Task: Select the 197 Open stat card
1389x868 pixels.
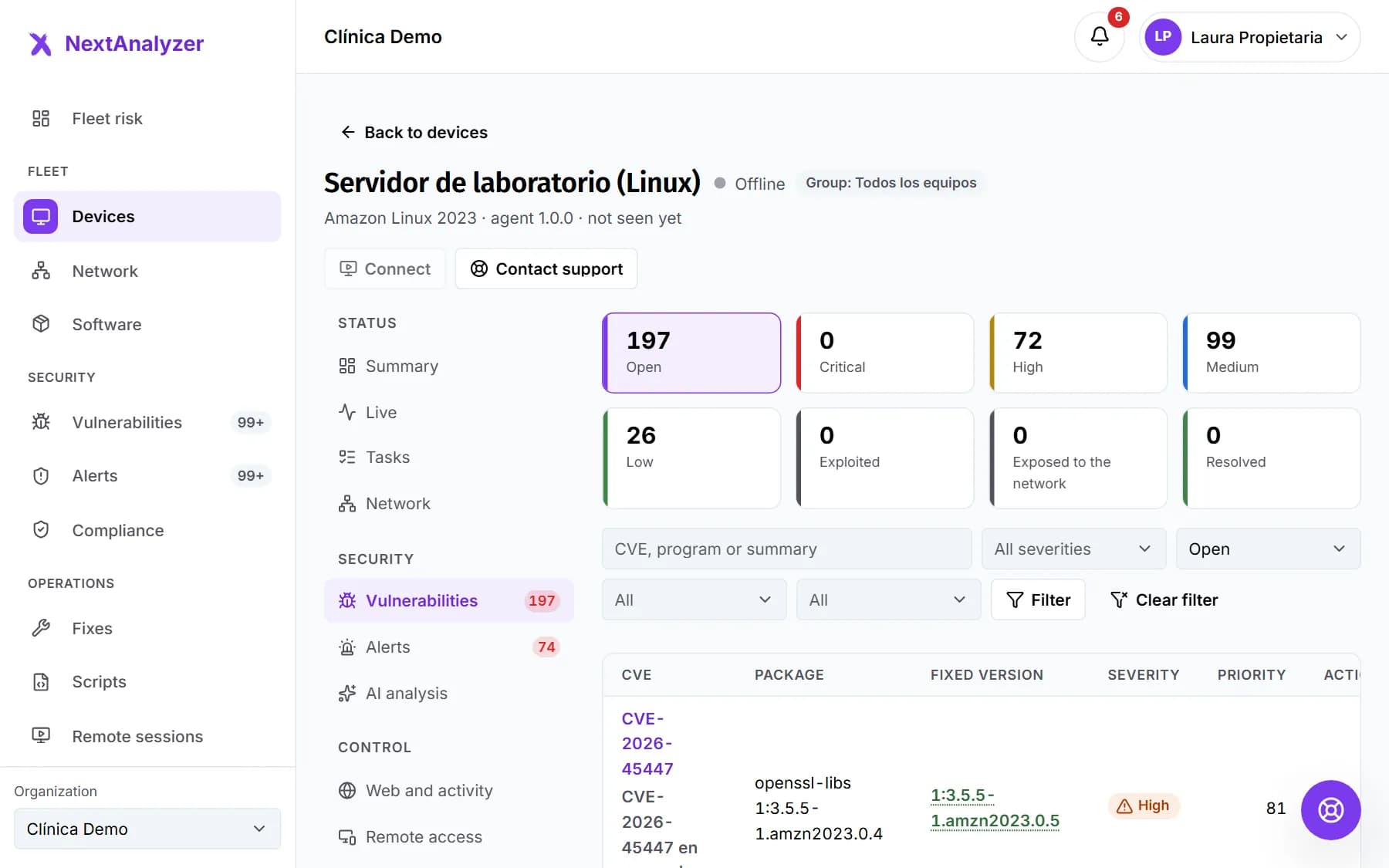Action: (x=691, y=353)
